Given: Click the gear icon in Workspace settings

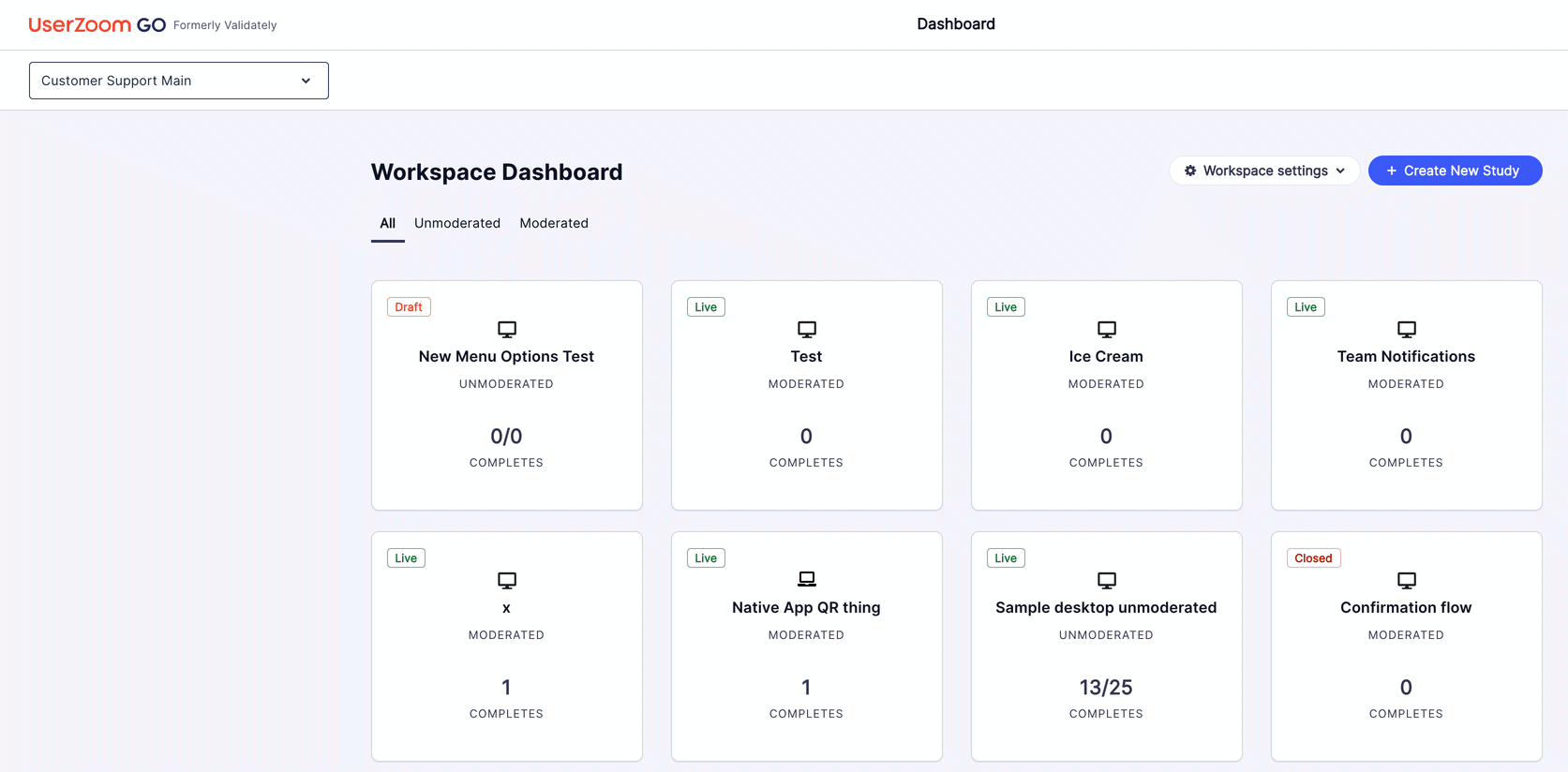Looking at the screenshot, I should [1190, 171].
